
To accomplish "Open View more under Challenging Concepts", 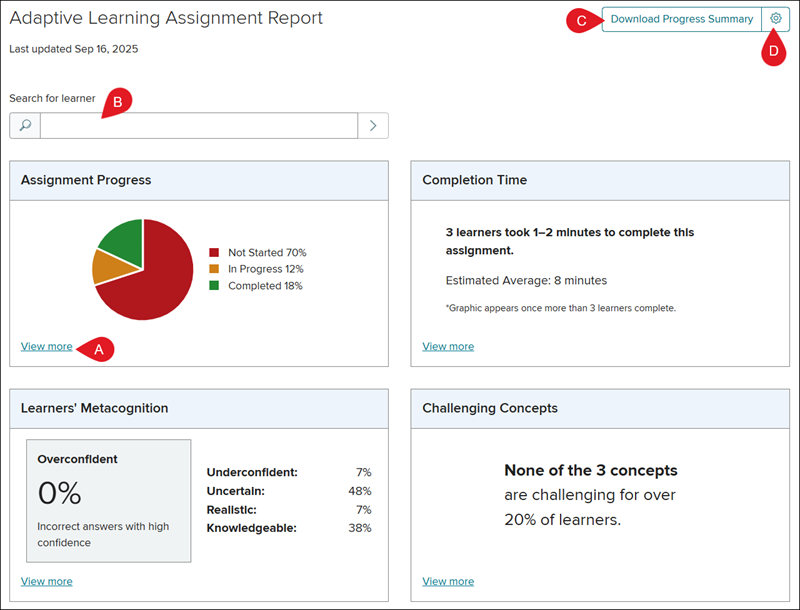I will pos(448,581).
